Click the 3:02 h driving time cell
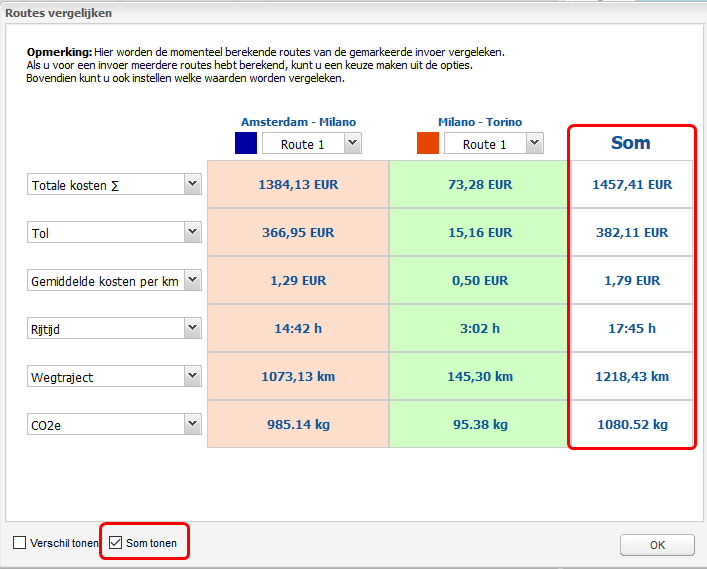 [x=480, y=328]
